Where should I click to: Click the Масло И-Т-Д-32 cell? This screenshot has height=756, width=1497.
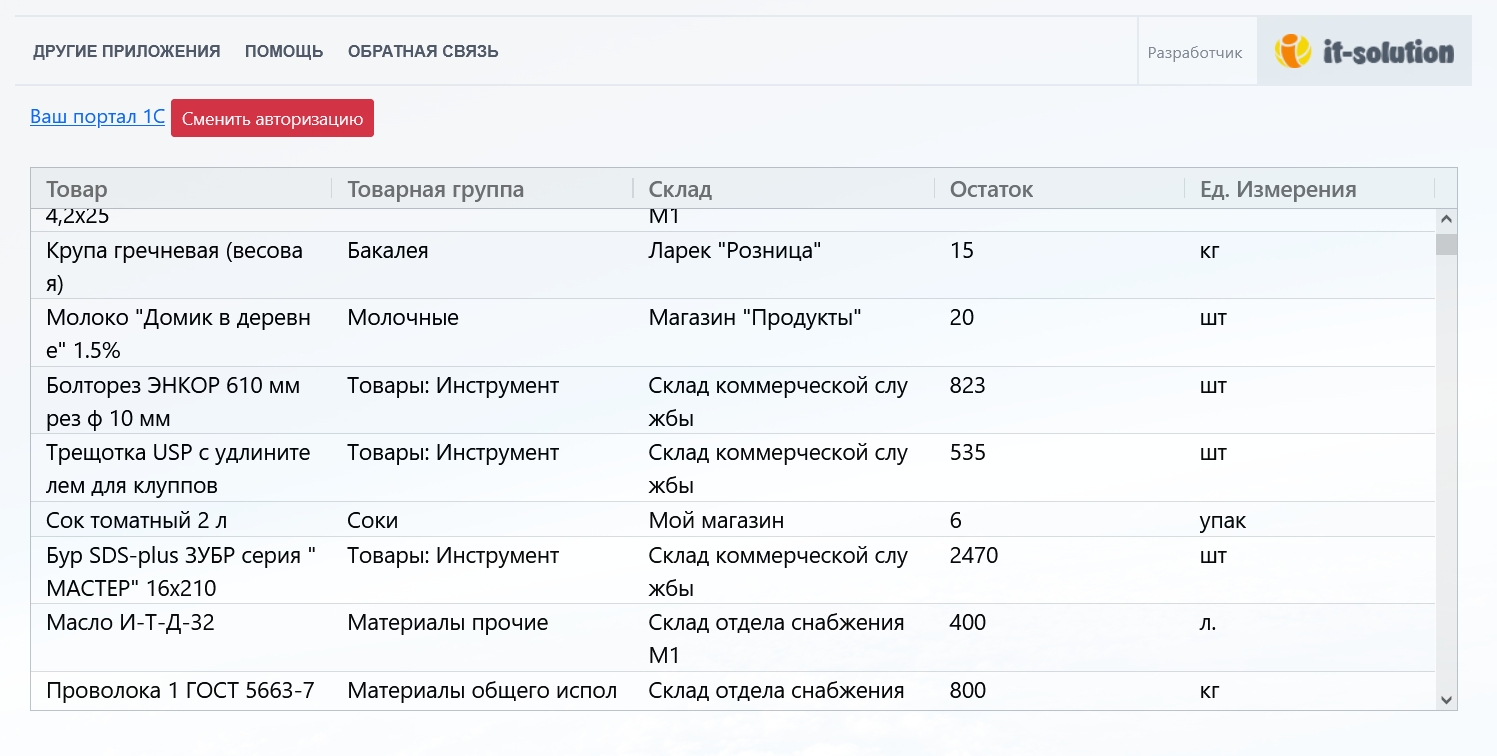tap(130, 623)
